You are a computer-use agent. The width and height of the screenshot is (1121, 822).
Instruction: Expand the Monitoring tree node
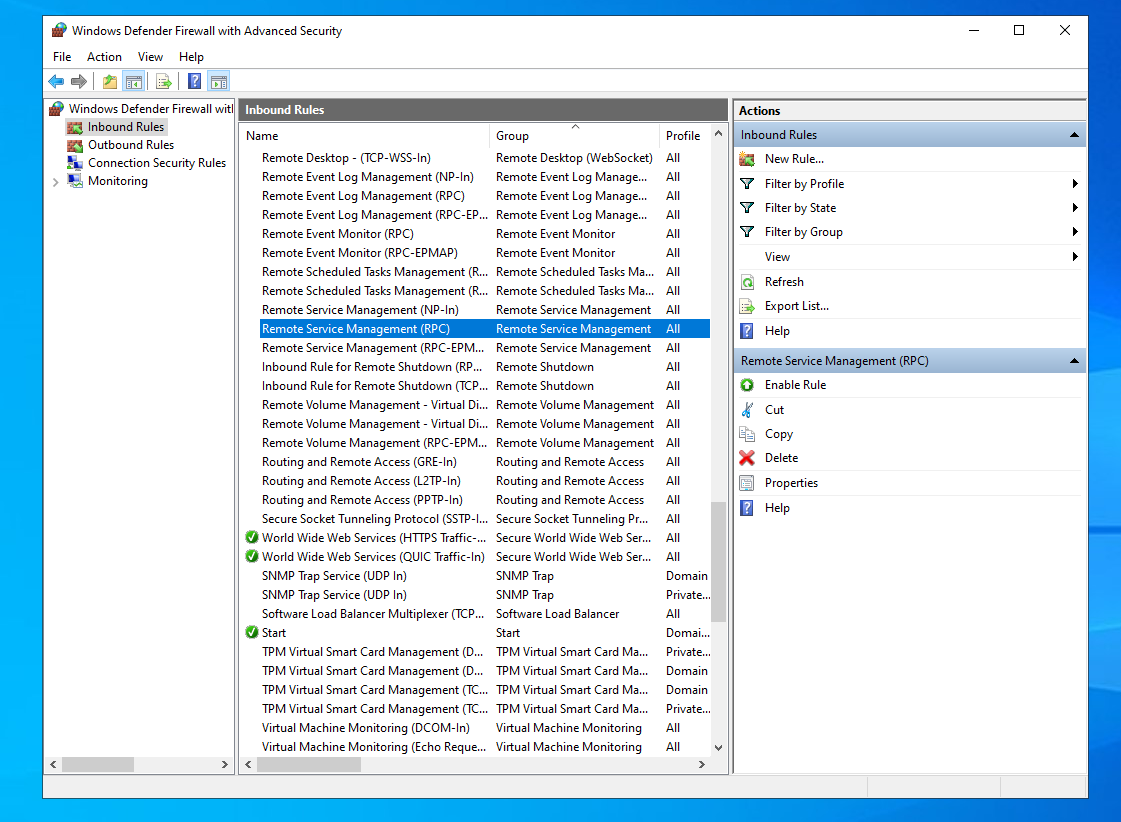[56, 182]
